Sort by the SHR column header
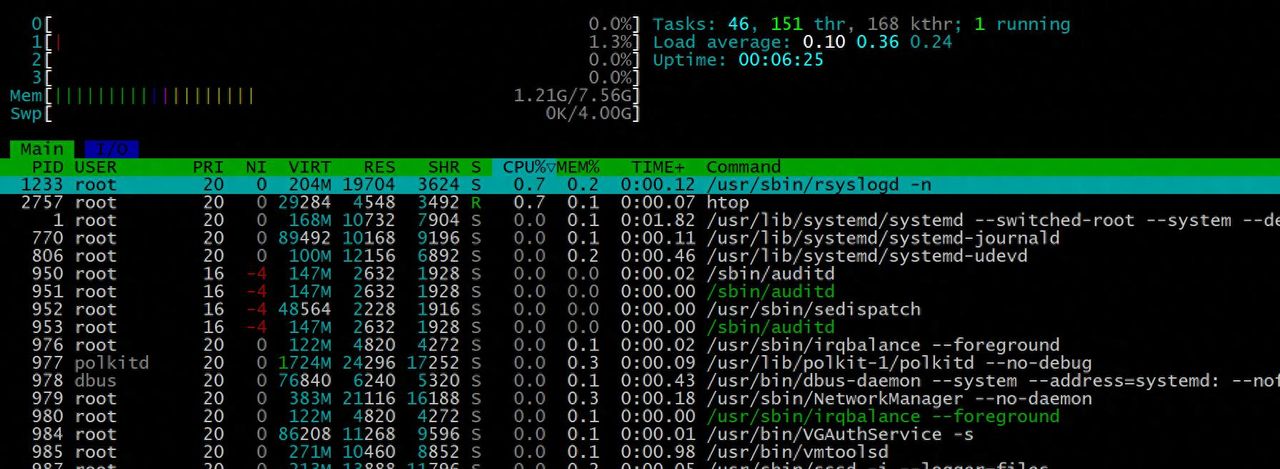The image size is (1280, 469). [x=443, y=167]
